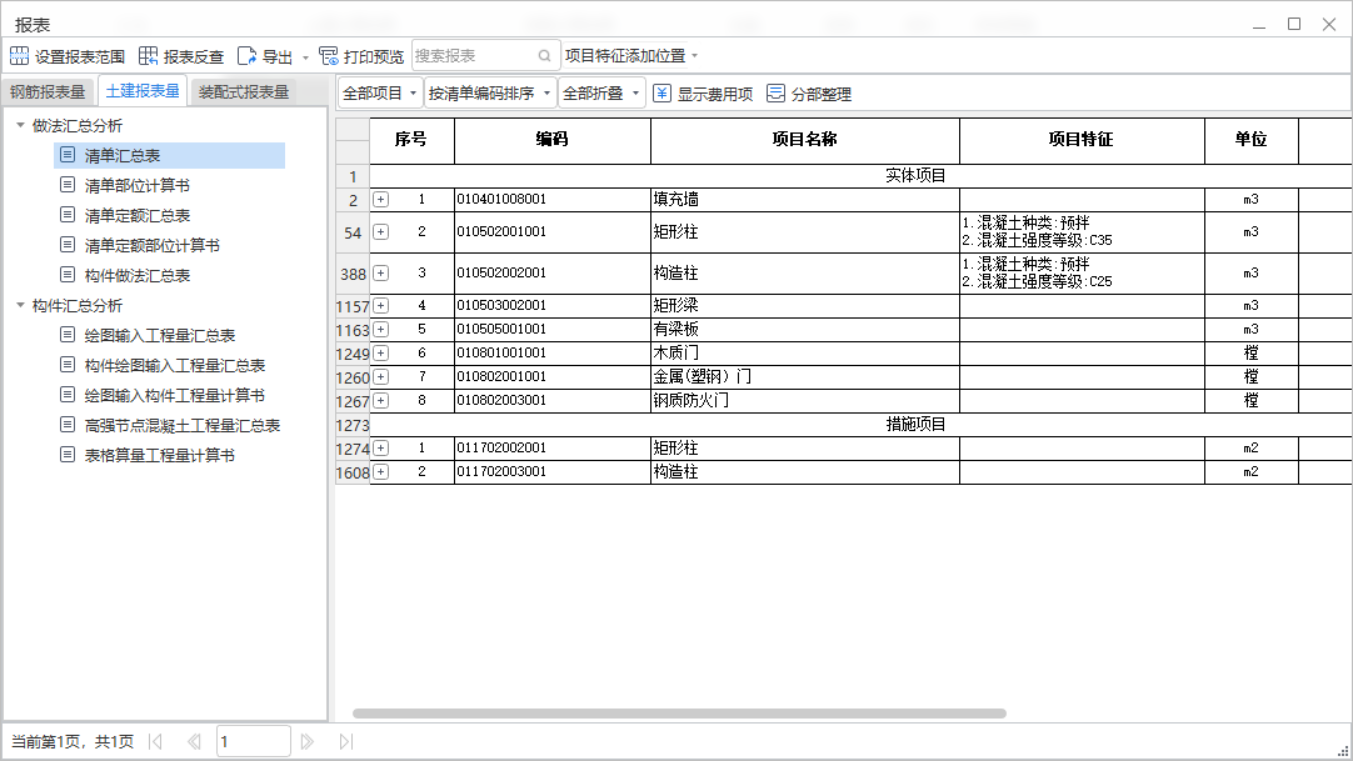Viewport: 1353px width, 761px height.
Task: Click the horizontal scrollbar thumb
Action: [679, 713]
